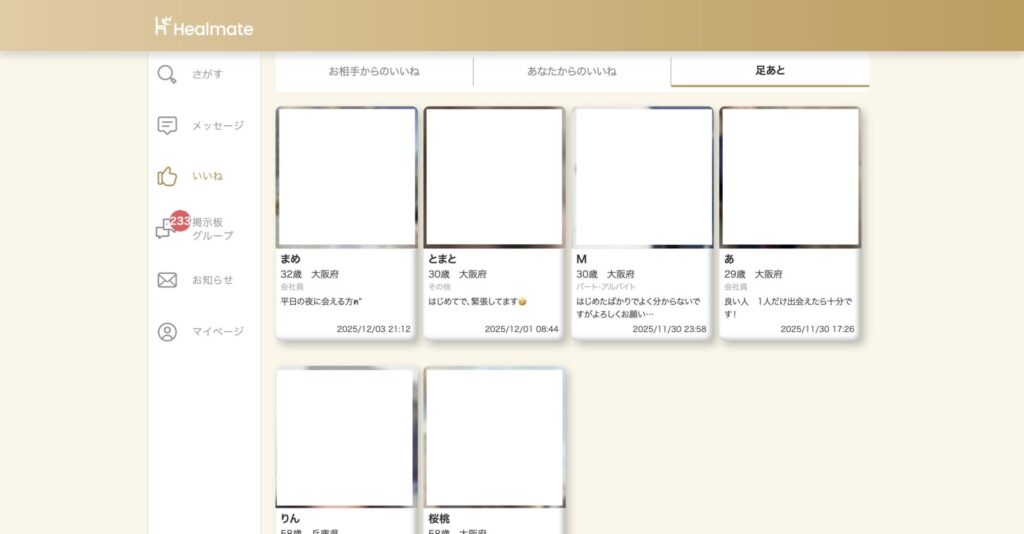Switch to あなたからのいいね tab
The width and height of the screenshot is (1024, 534).
572,72
